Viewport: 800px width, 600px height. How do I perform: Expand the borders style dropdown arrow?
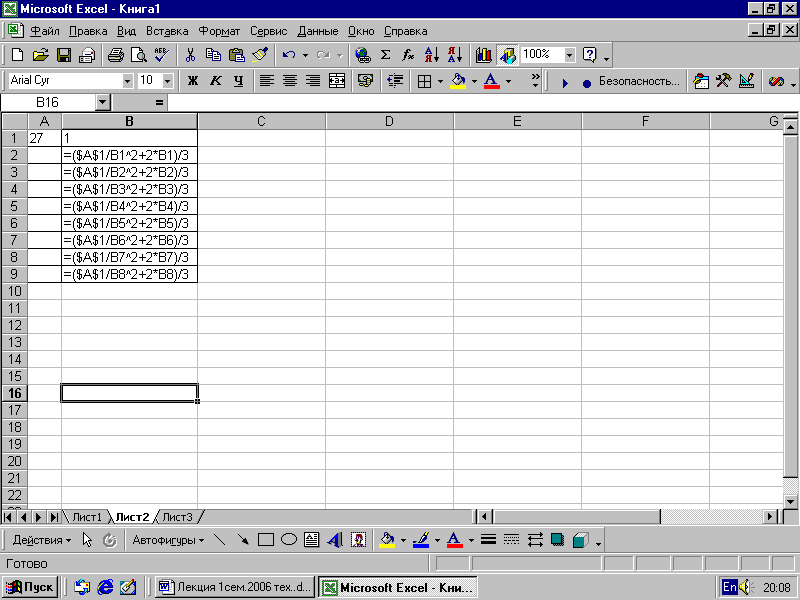pos(440,81)
